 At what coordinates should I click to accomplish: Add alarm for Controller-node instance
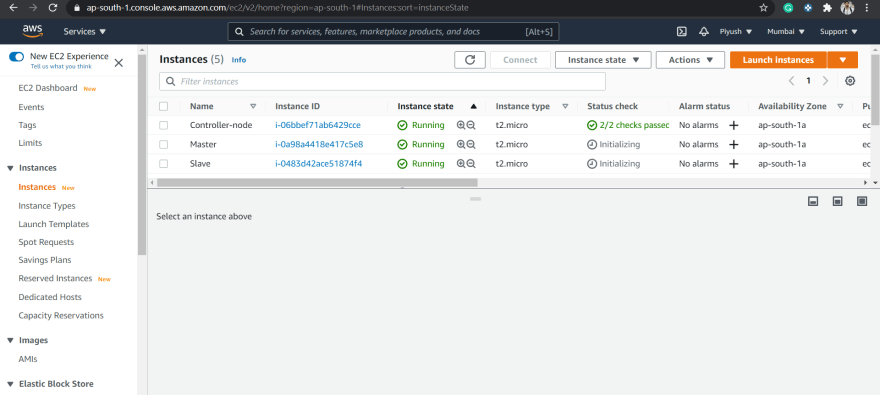point(733,126)
